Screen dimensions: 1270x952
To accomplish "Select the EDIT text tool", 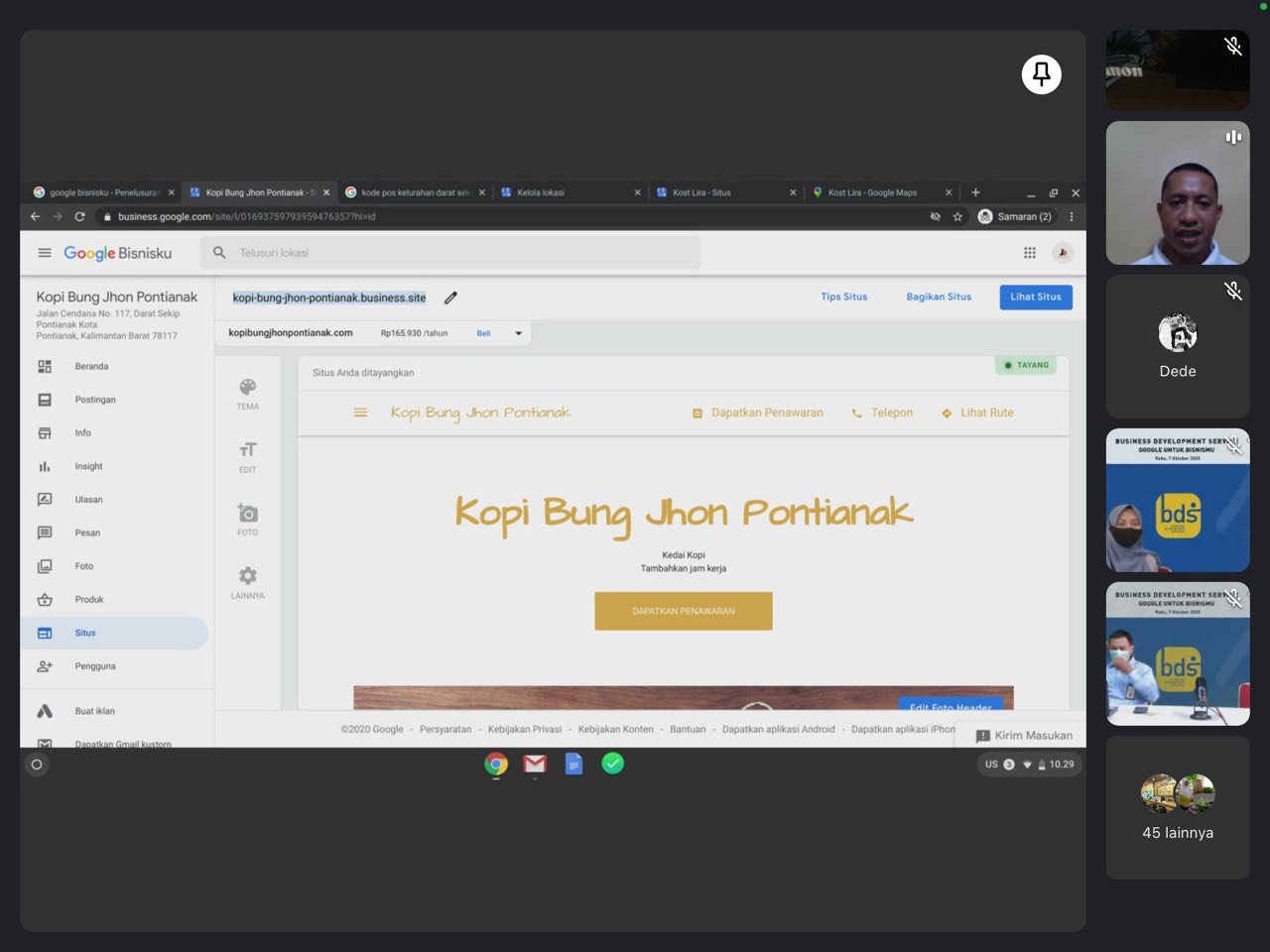I will click(x=247, y=456).
